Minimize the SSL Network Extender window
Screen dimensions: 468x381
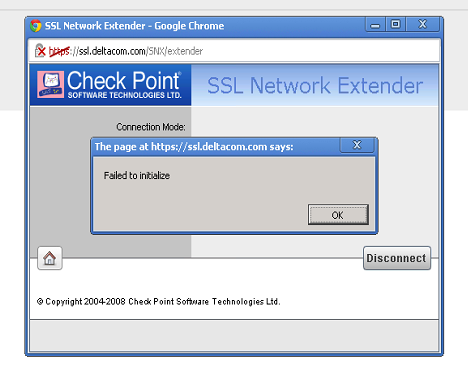tap(375, 25)
